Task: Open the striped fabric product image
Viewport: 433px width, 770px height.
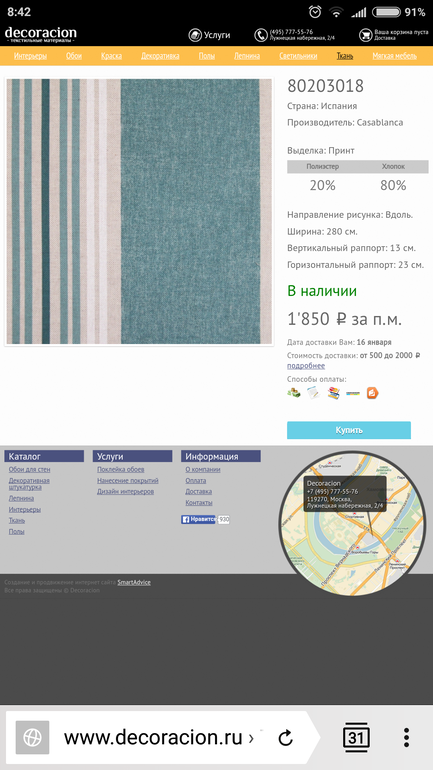Action: pos(139,212)
